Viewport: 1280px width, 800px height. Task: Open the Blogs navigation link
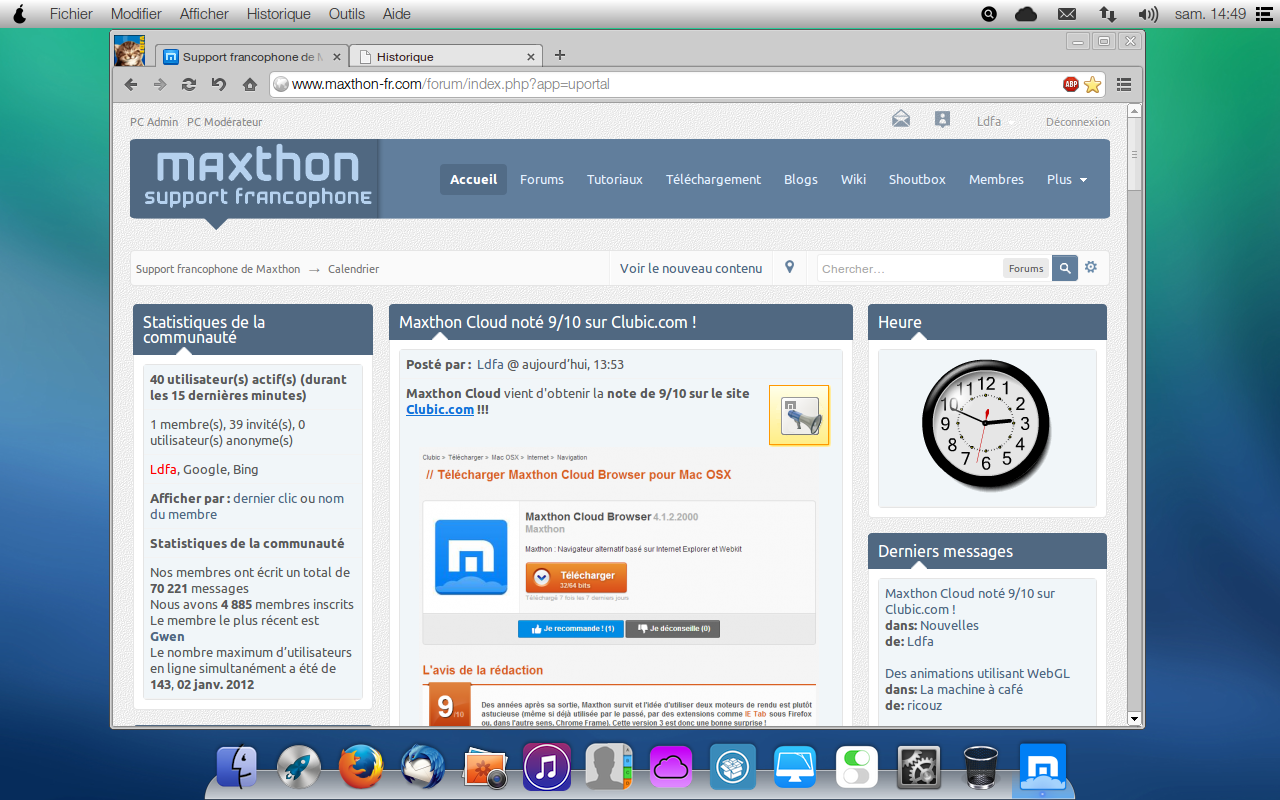801,180
